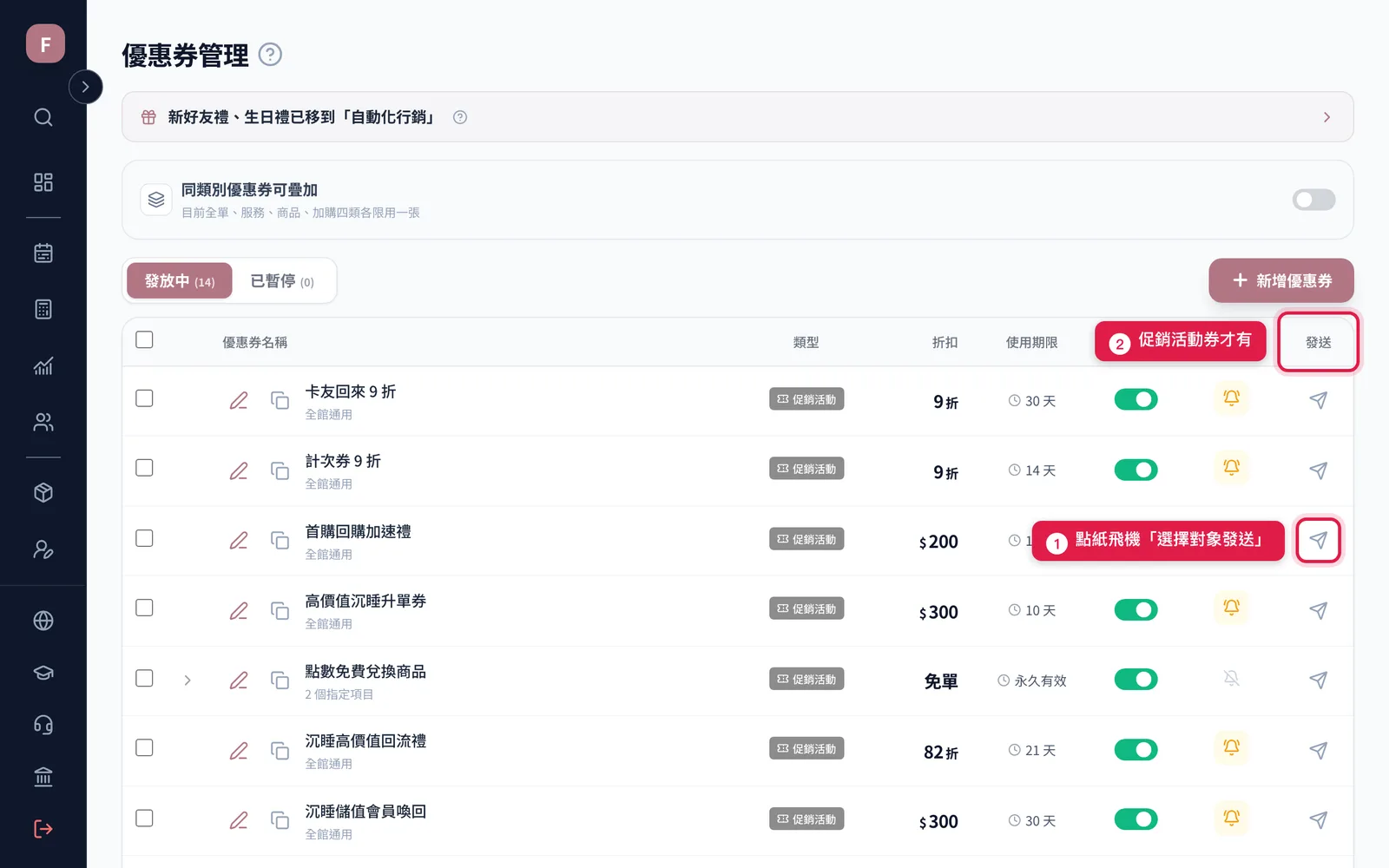
Task: Open the dashboard grid icon in sidebar
Action: click(43, 182)
